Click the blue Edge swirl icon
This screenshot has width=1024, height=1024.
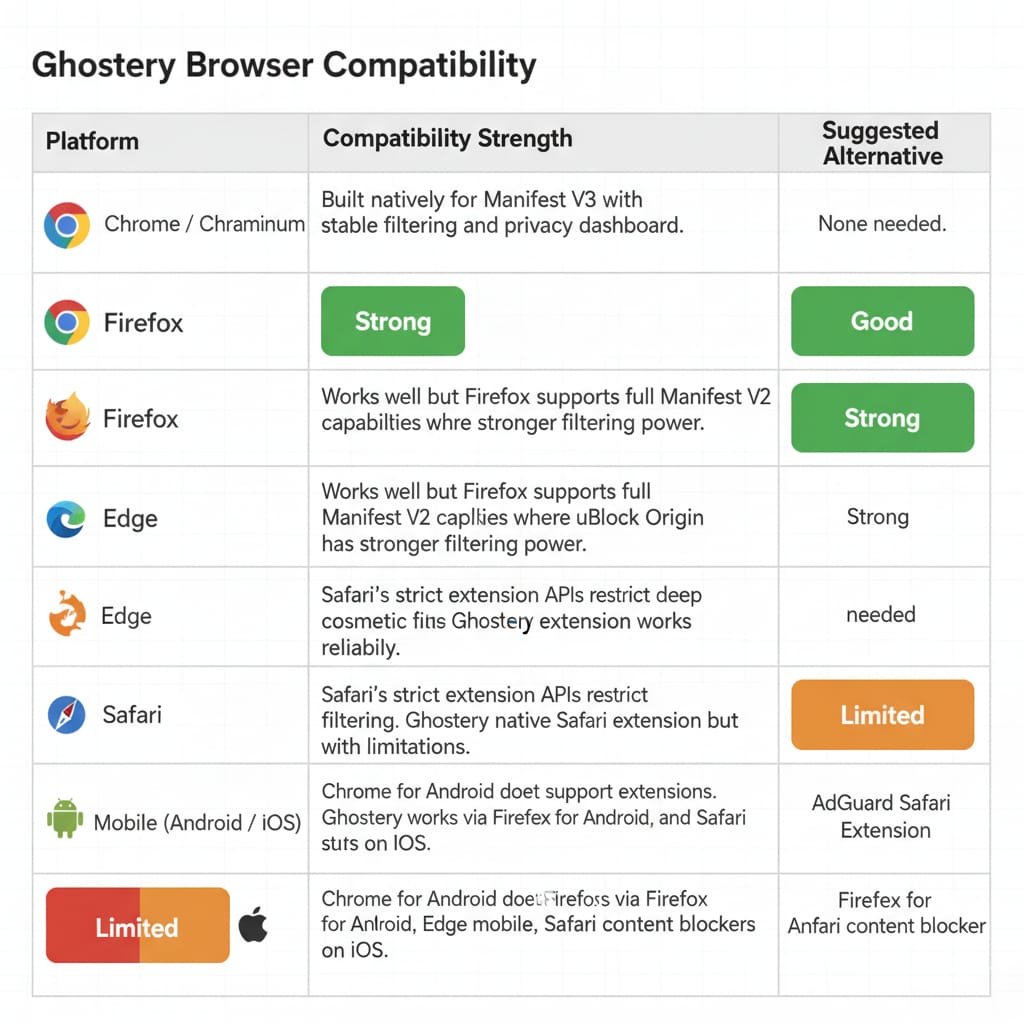[x=67, y=519]
